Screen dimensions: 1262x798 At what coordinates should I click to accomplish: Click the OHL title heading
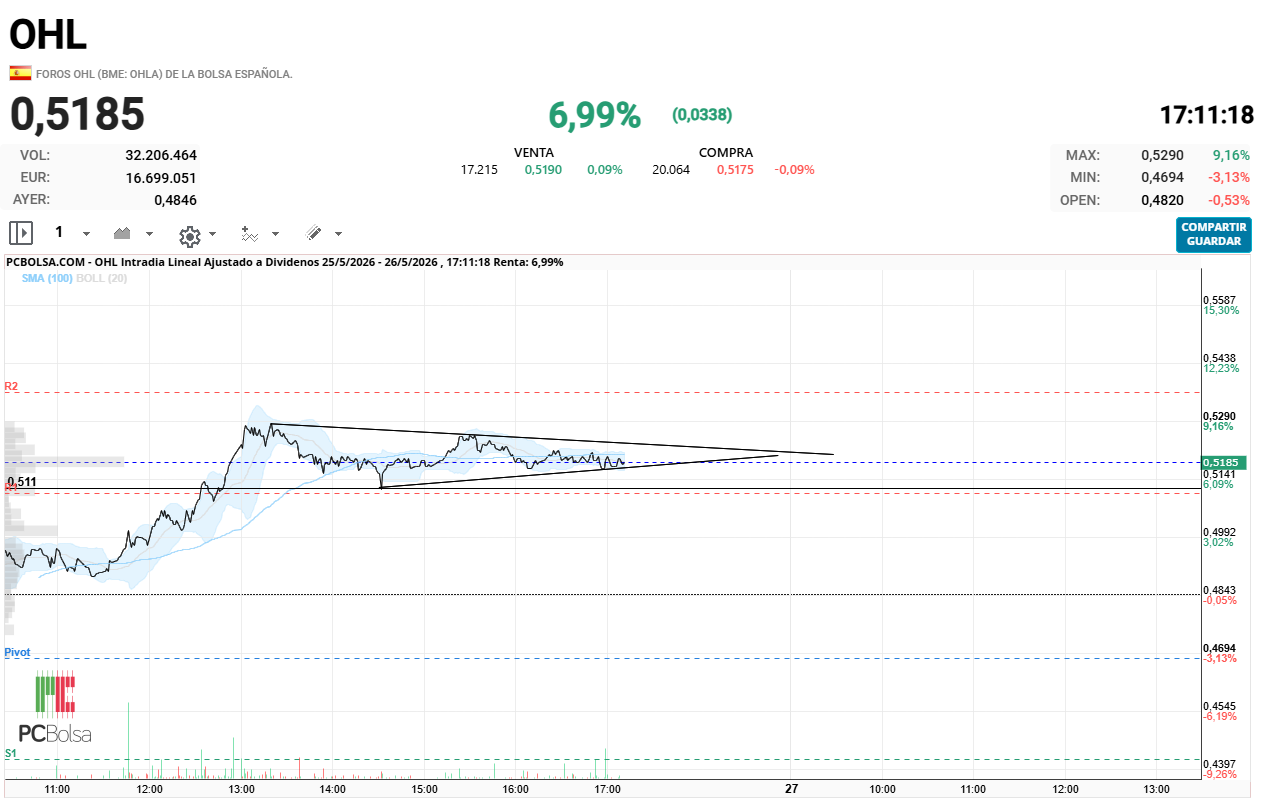point(48,34)
